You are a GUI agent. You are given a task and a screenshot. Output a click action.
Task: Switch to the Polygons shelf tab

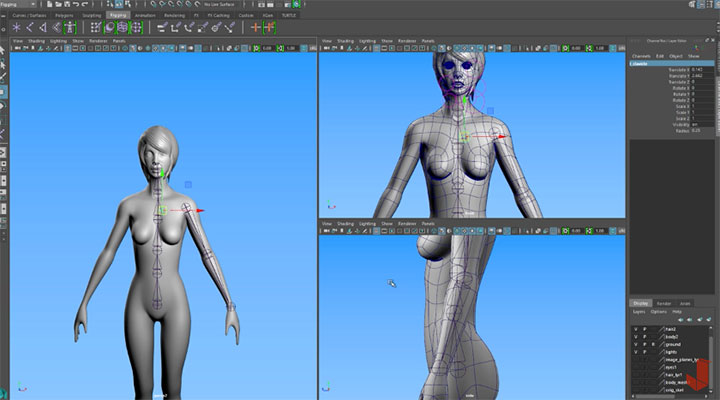(x=64, y=15)
